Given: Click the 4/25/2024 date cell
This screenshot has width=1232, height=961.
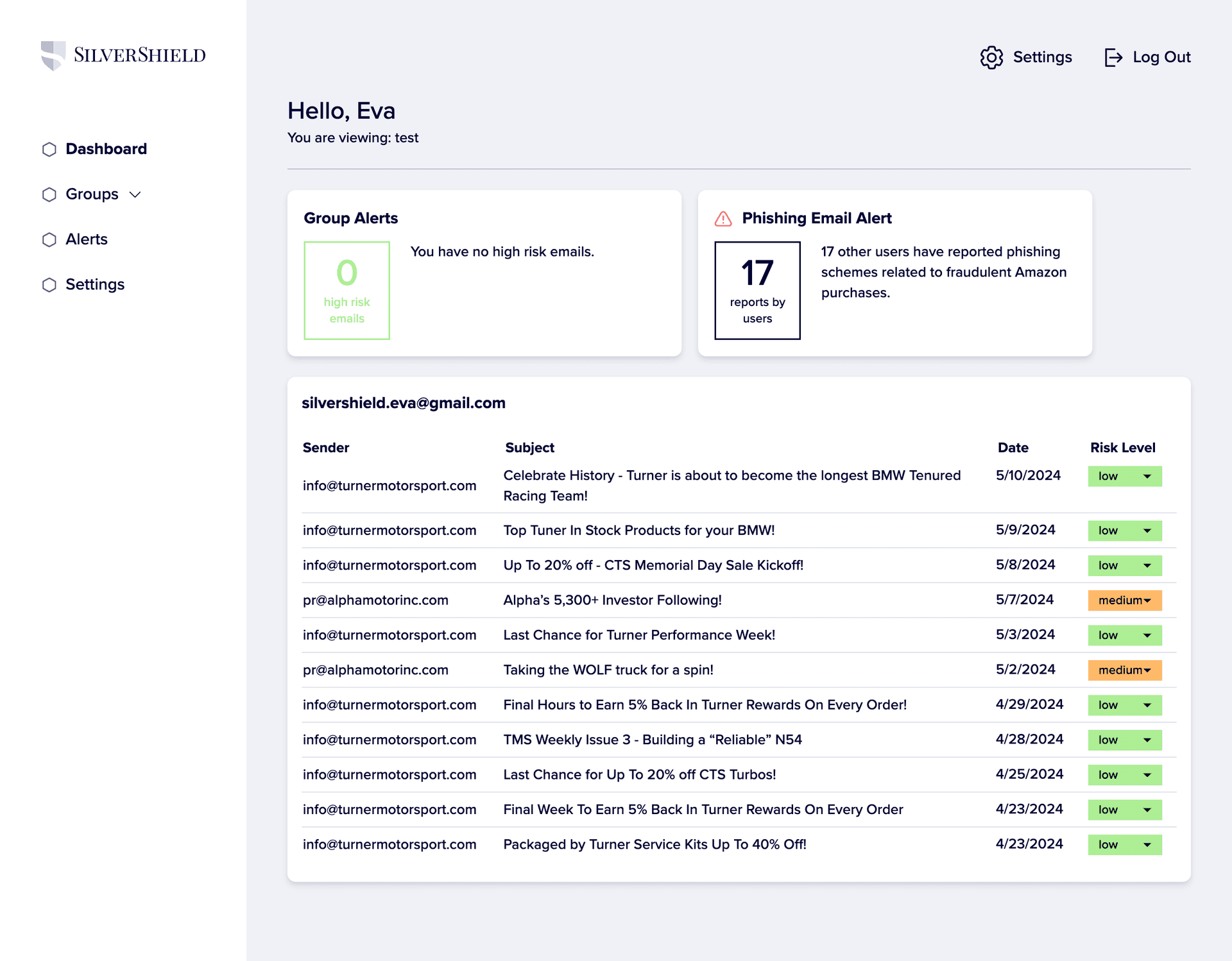Looking at the screenshot, I should tap(1029, 774).
